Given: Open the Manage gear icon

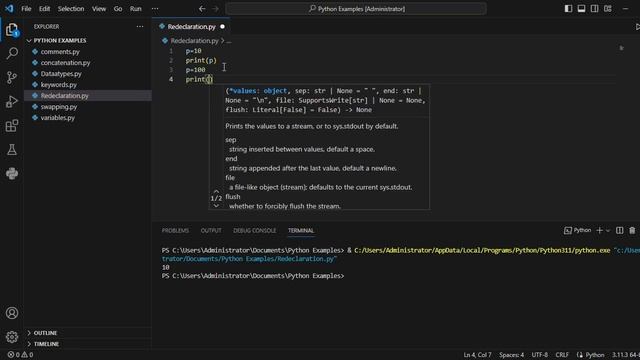Looking at the screenshot, I should click(12, 337).
